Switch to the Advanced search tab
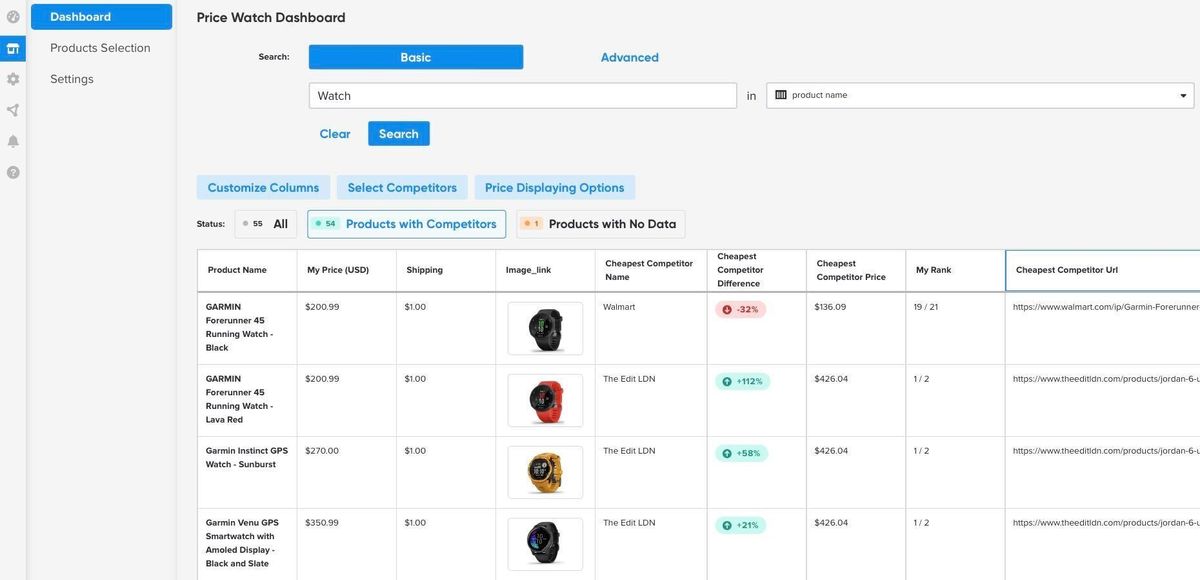 [x=630, y=57]
